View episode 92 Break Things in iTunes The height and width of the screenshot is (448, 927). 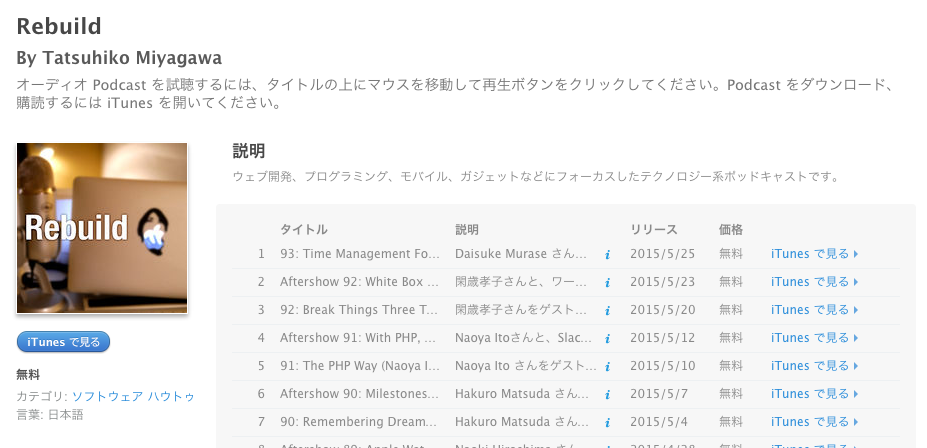(814, 310)
